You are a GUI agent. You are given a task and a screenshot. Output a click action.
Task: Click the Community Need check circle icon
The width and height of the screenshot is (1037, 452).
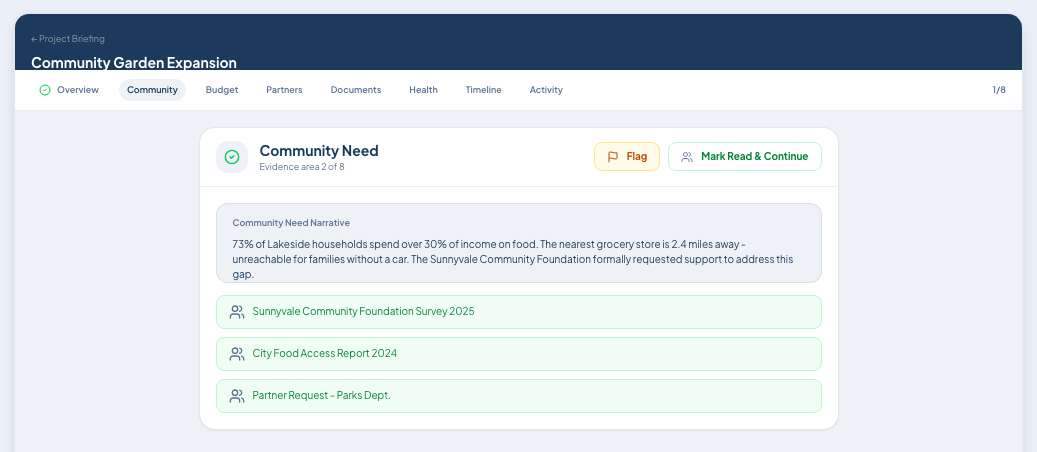tap(231, 157)
